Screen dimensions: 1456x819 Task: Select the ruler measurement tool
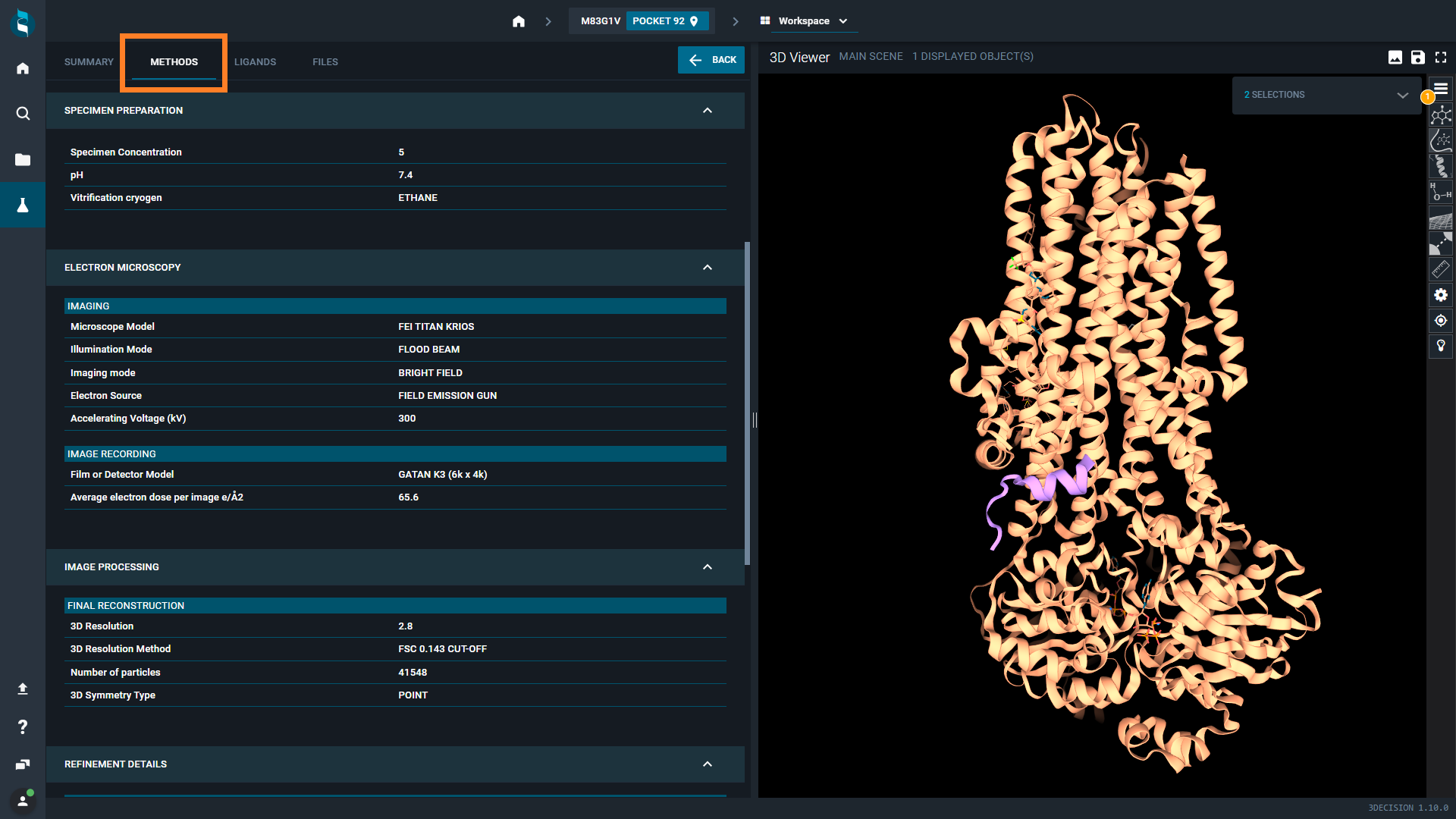(x=1440, y=269)
